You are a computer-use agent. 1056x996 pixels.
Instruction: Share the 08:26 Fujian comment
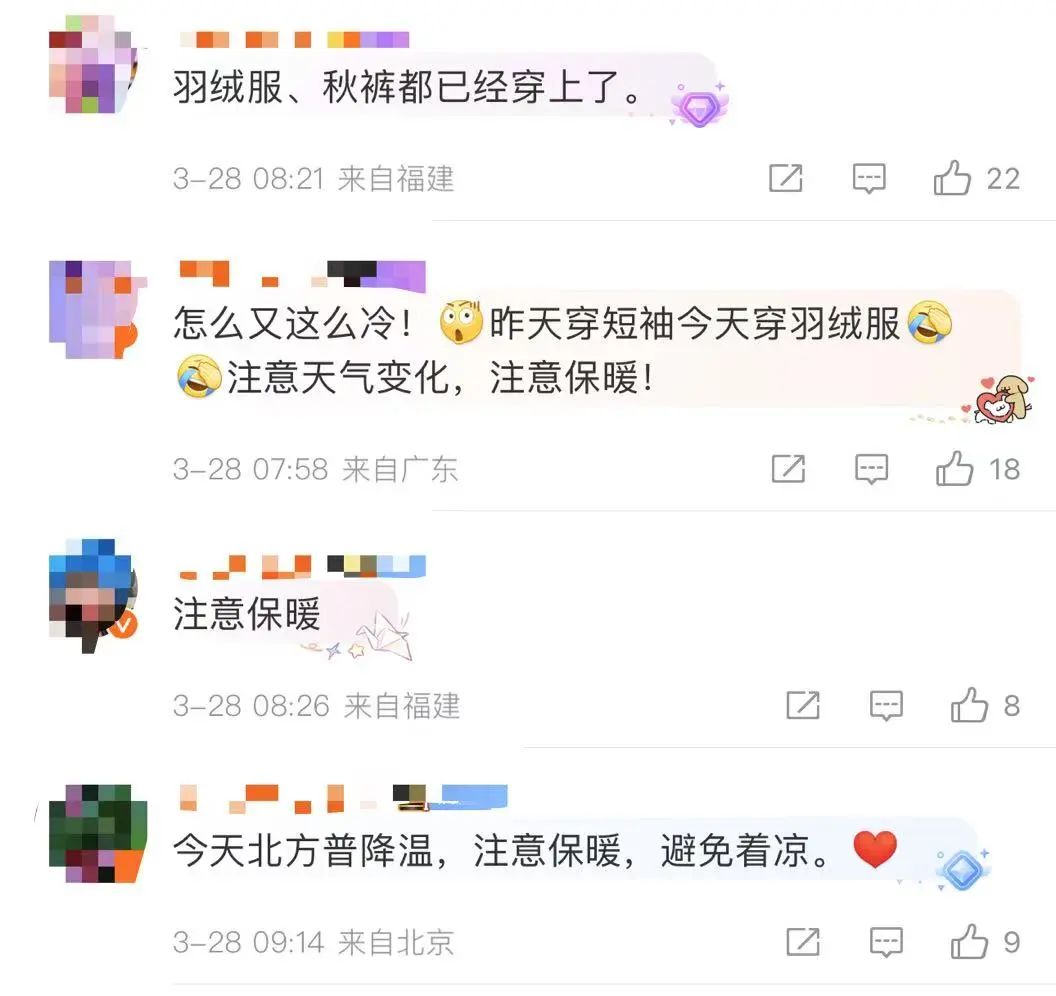(803, 705)
